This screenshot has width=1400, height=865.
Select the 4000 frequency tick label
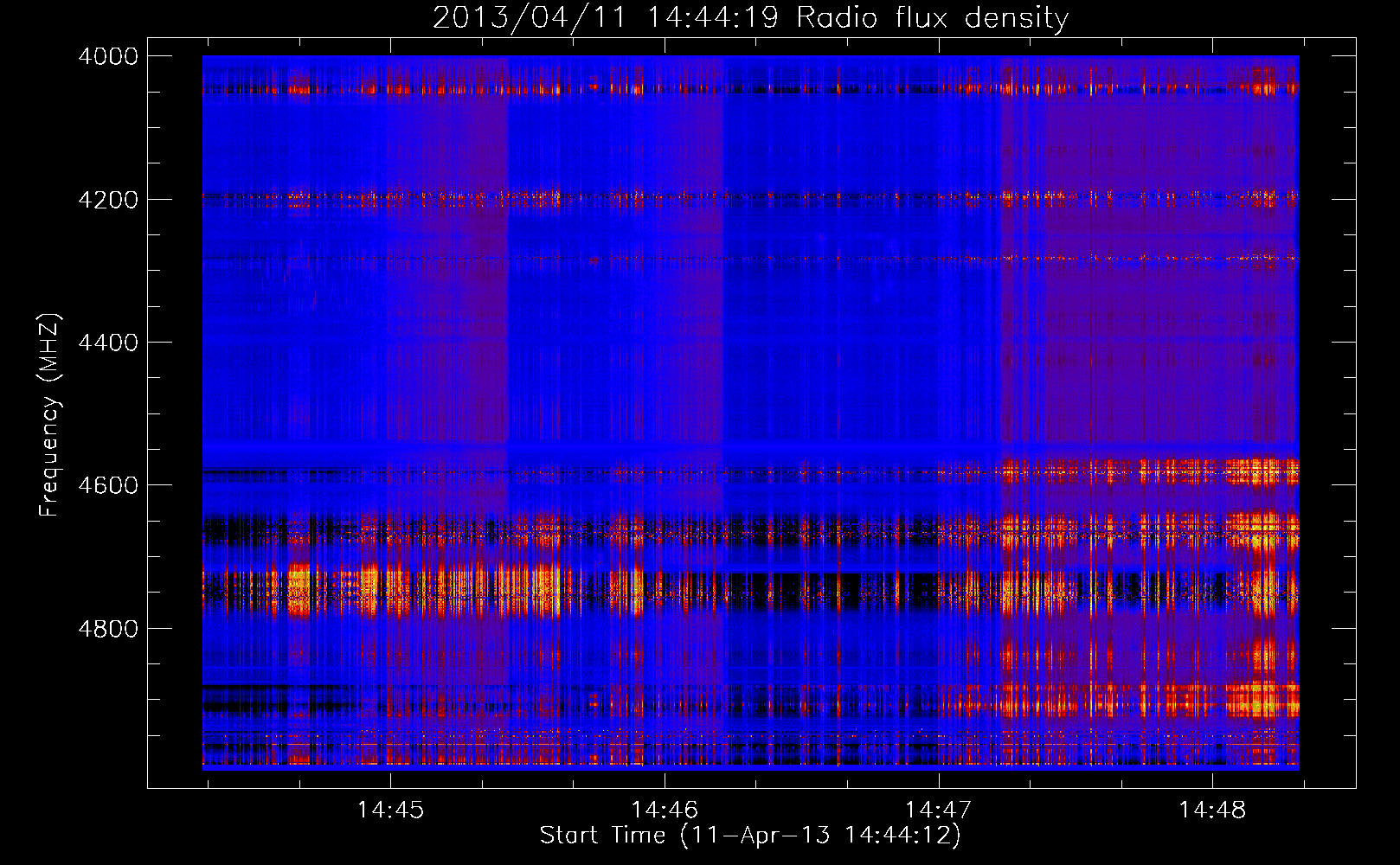[x=108, y=56]
